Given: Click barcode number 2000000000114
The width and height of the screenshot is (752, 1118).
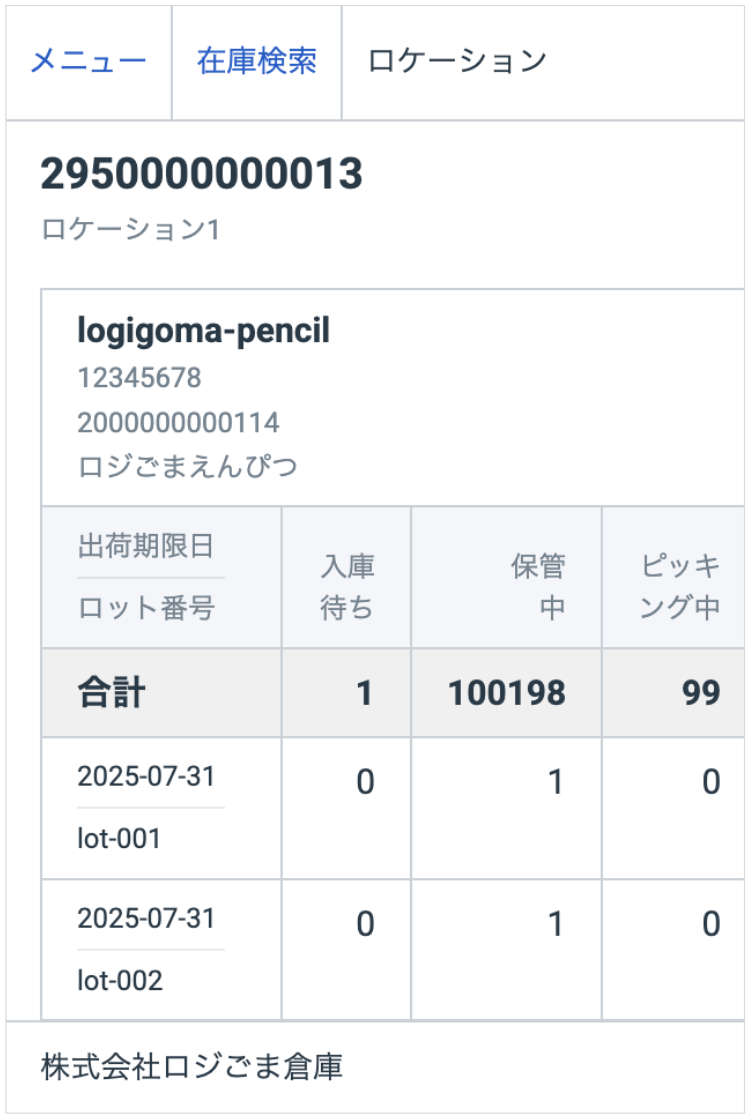Looking at the screenshot, I should tap(178, 422).
